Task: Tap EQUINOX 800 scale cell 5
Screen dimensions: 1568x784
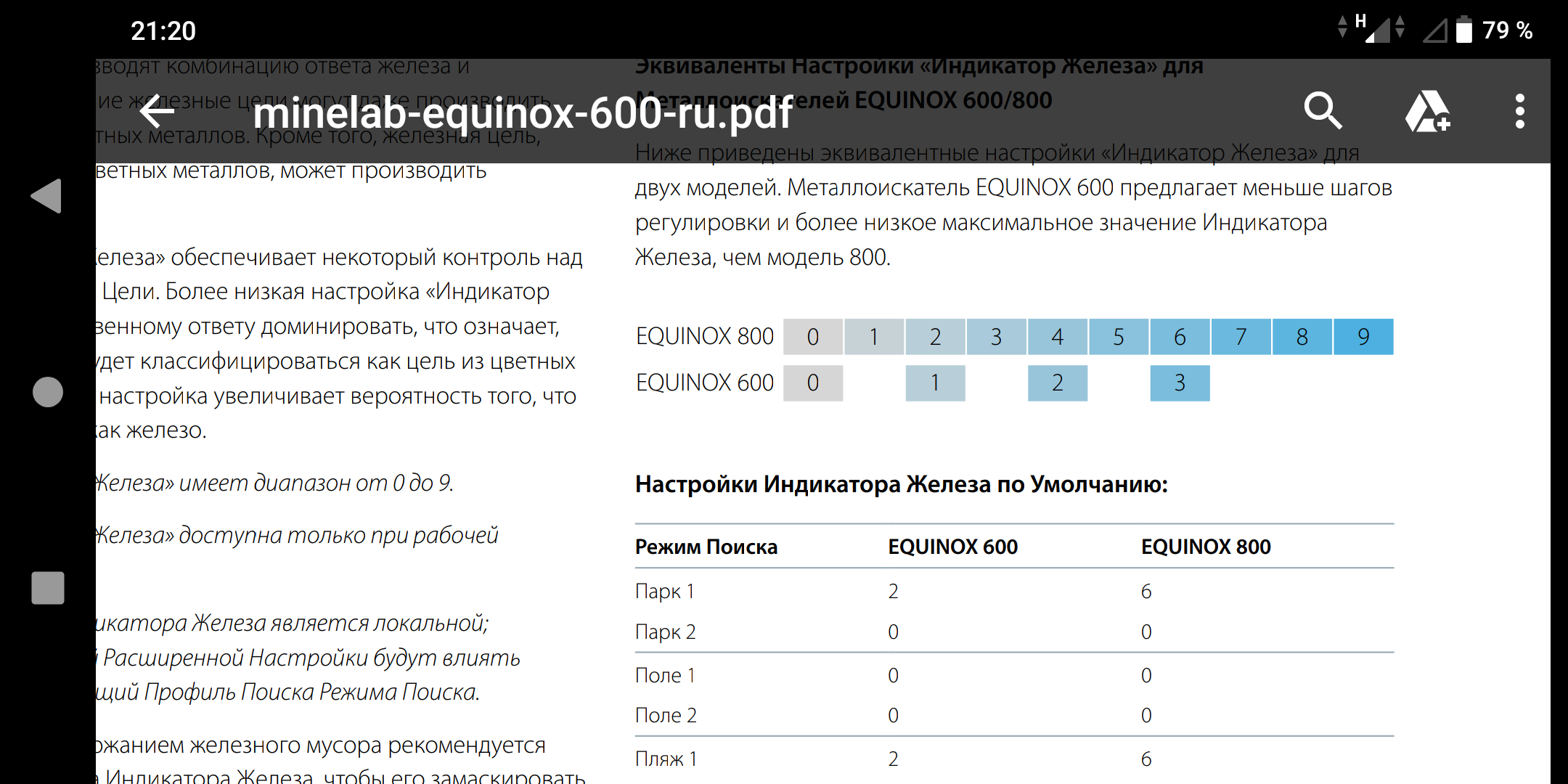Action: (x=1118, y=337)
